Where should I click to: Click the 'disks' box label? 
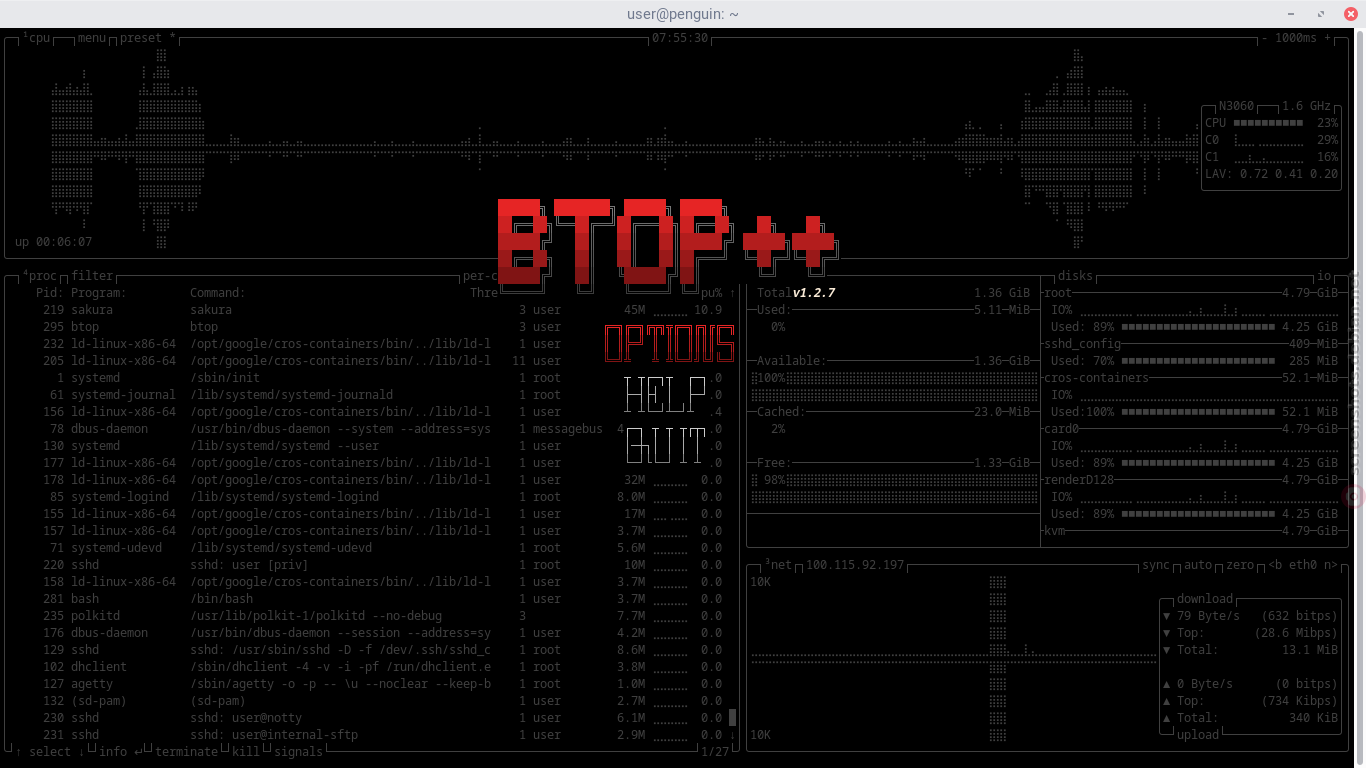(1075, 276)
